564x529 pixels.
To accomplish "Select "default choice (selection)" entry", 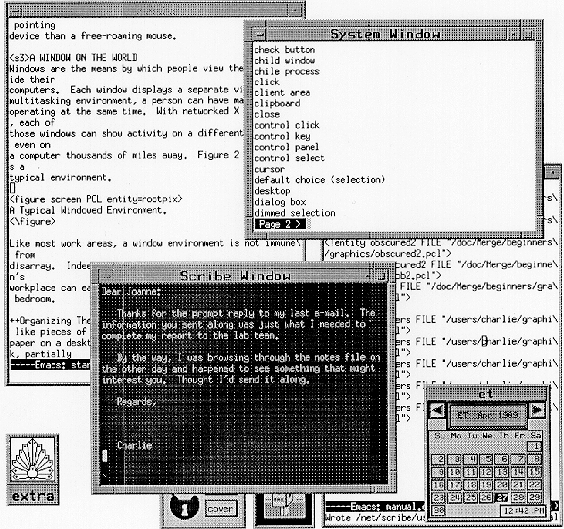I will coord(319,180).
